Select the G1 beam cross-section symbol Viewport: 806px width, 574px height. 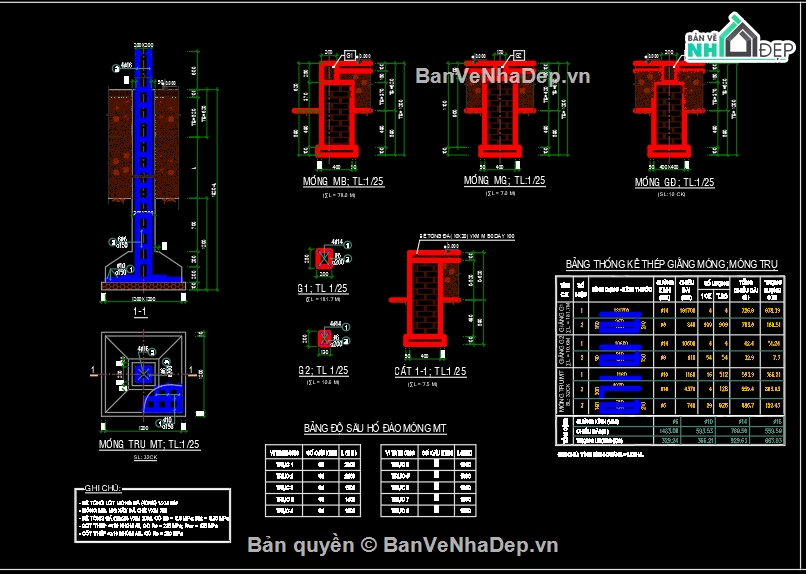pos(324,260)
